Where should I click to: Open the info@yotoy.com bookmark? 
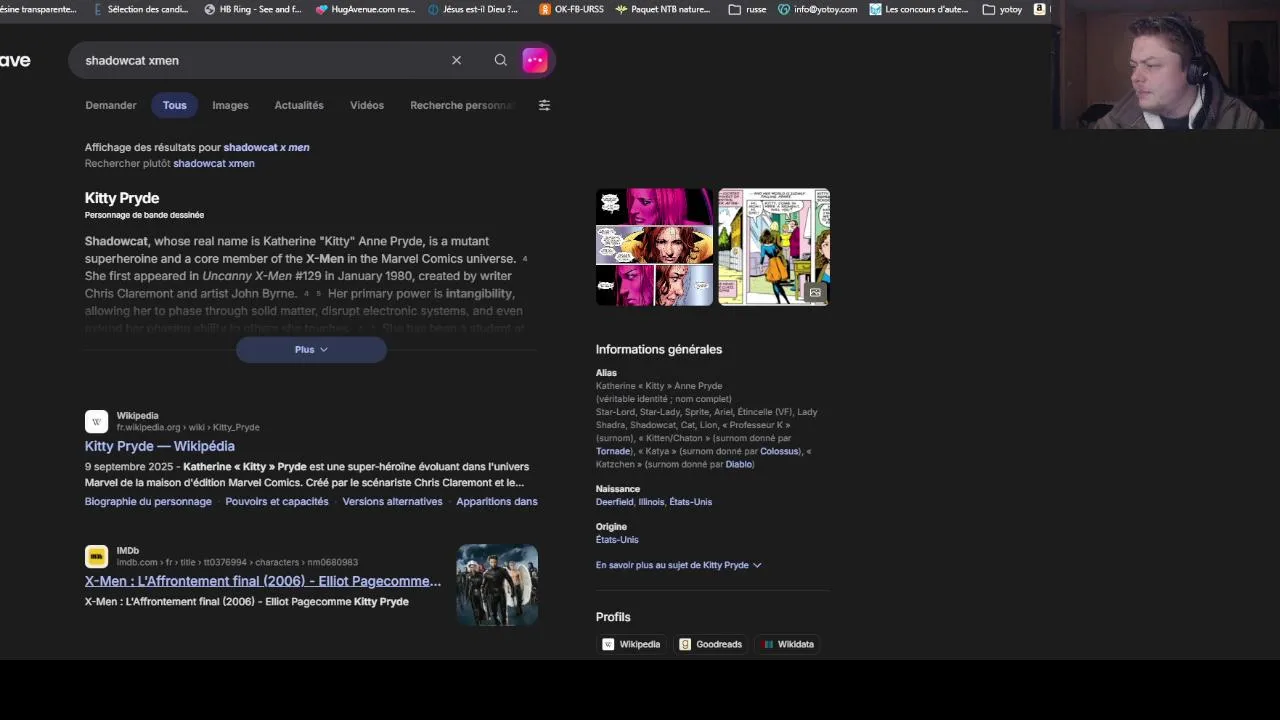[x=818, y=9]
